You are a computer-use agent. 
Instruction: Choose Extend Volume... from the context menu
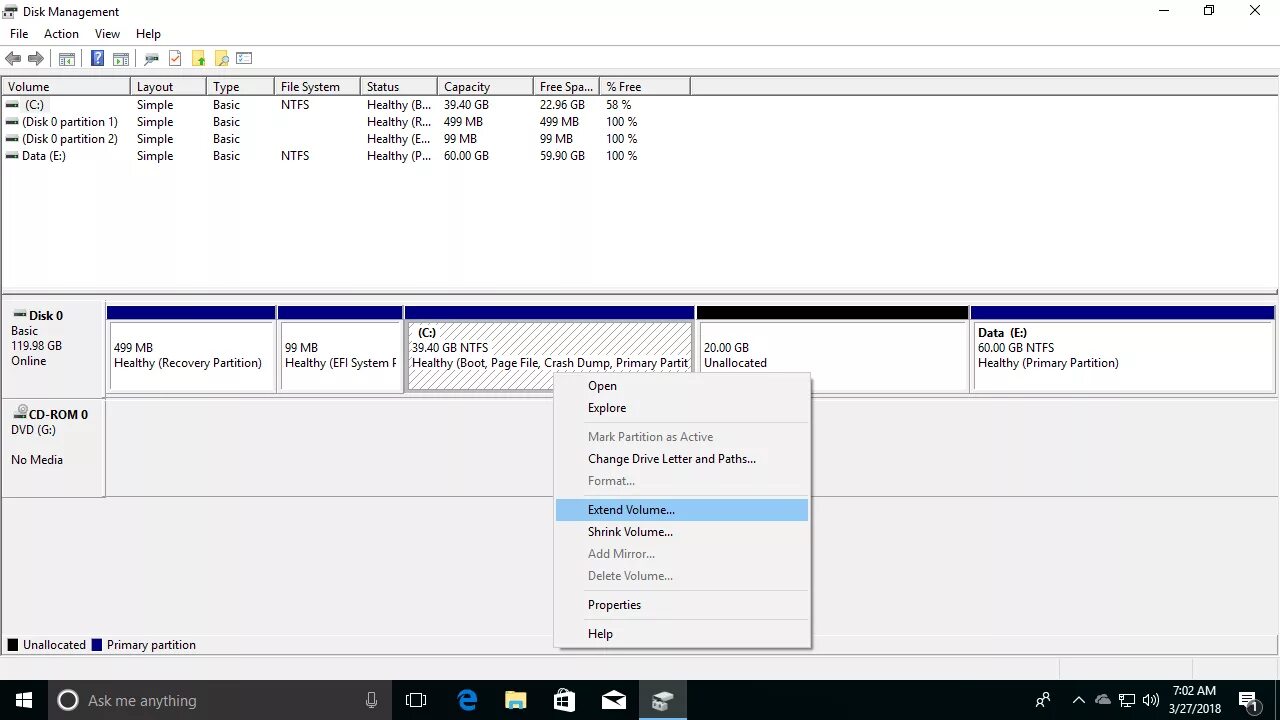coord(682,510)
